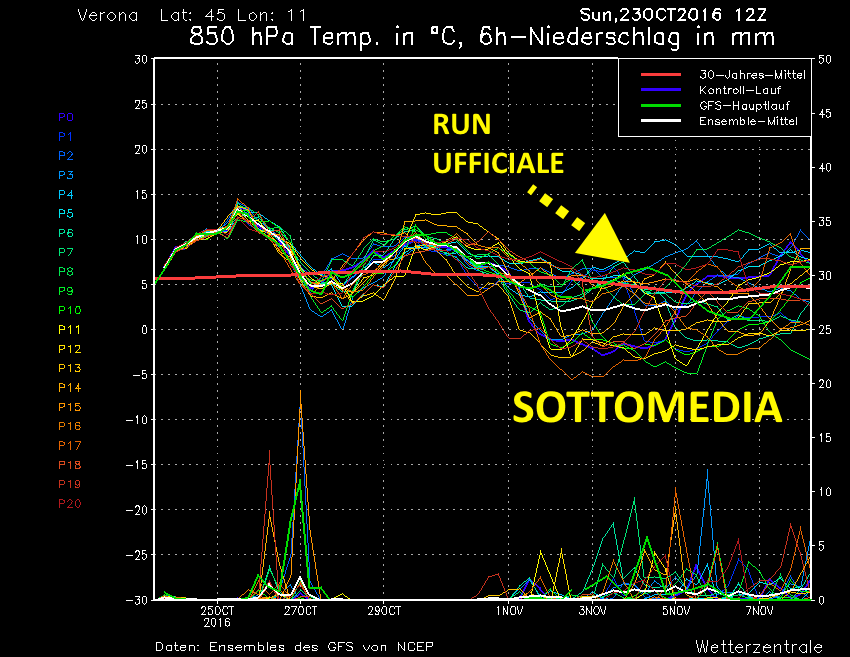Image resolution: width=850 pixels, height=657 pixels.
Task: Click the P10 ensemble member label
Action: coord(69,310)
